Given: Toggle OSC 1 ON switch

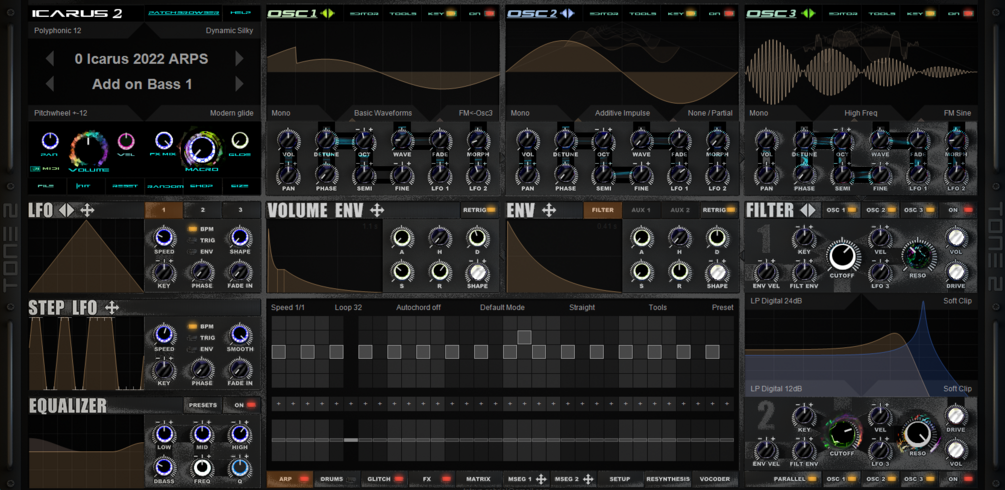Looking at the screenshot, I should pyautogui.click(x=481, y=13).
